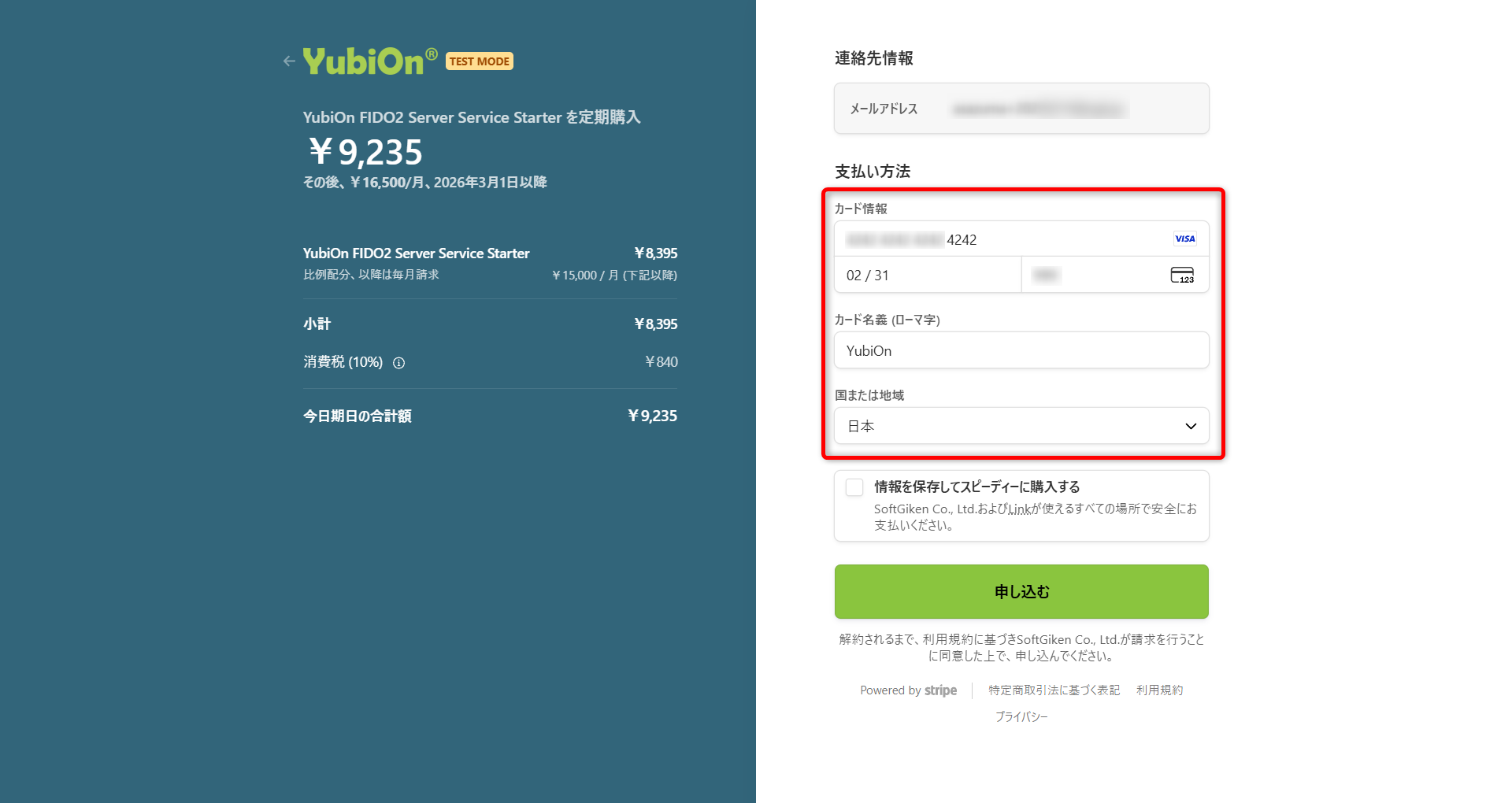Image resolution: width=1512 pixels, height=803 pixels.
Task: Select the back arrow beside YubiOn logo
Action: click(289, 61)
